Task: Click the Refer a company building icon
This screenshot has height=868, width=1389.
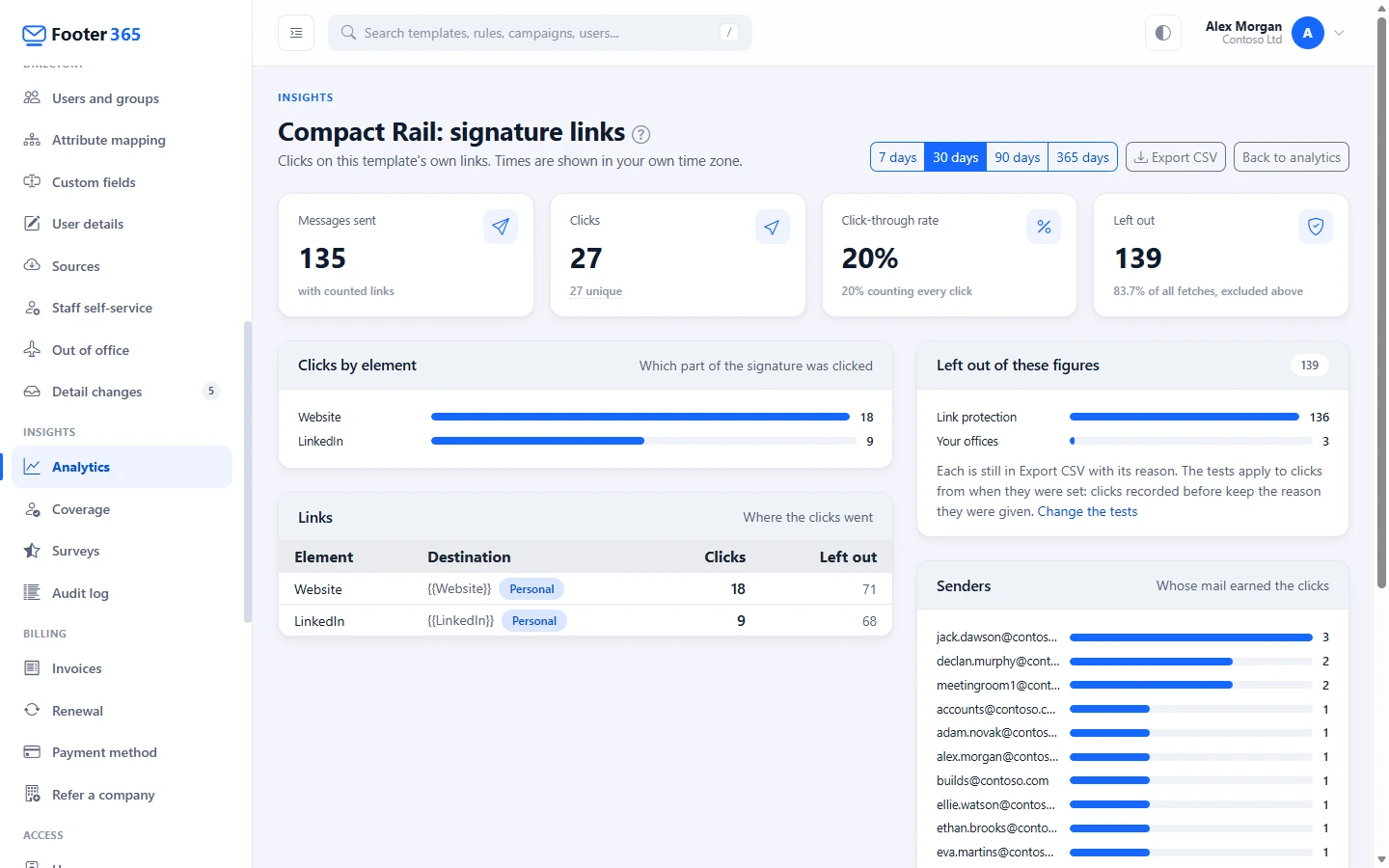Action: [32, 794]
